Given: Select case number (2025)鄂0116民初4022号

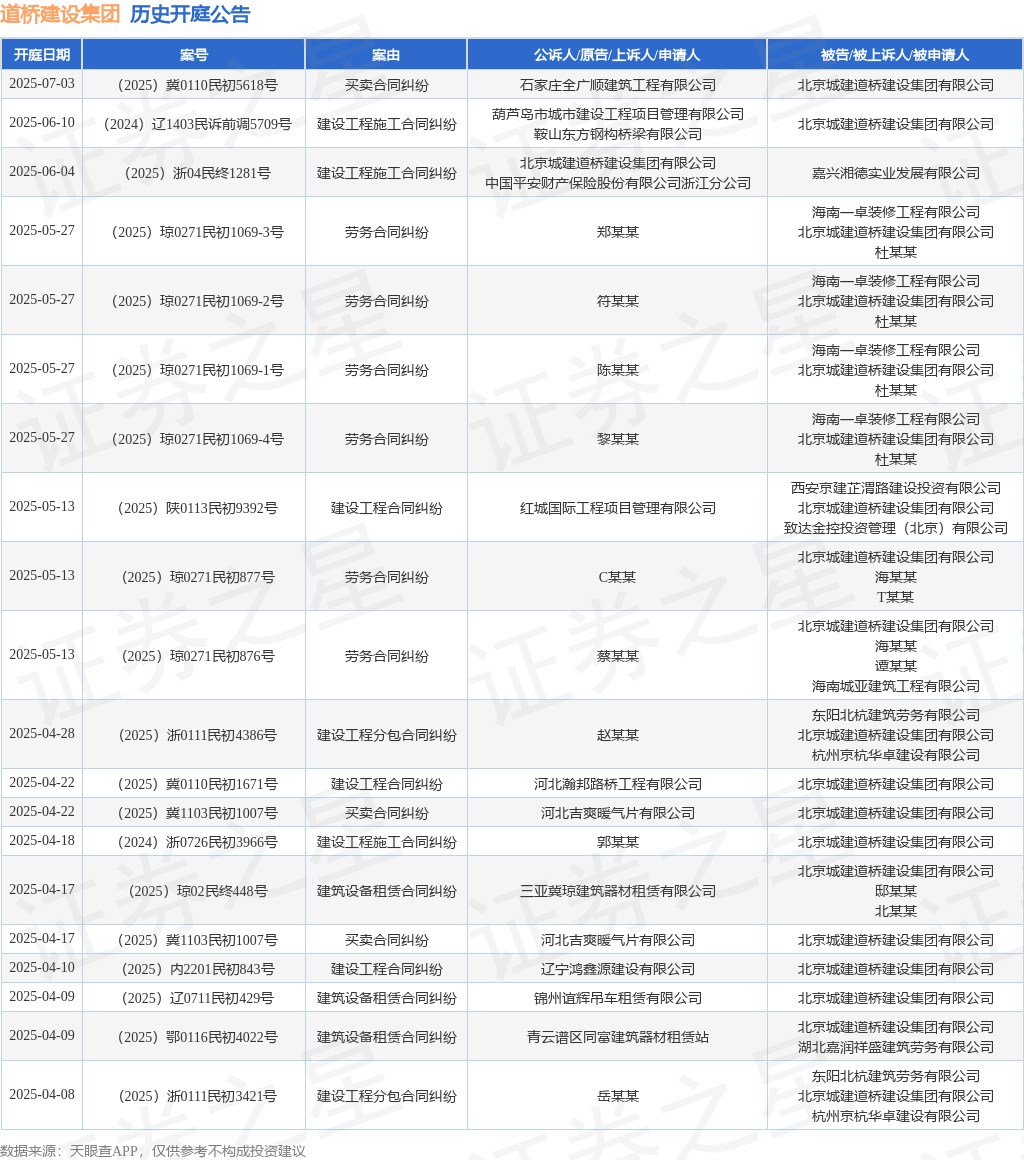Looking at the screenshot, I should click(194, 1037).
